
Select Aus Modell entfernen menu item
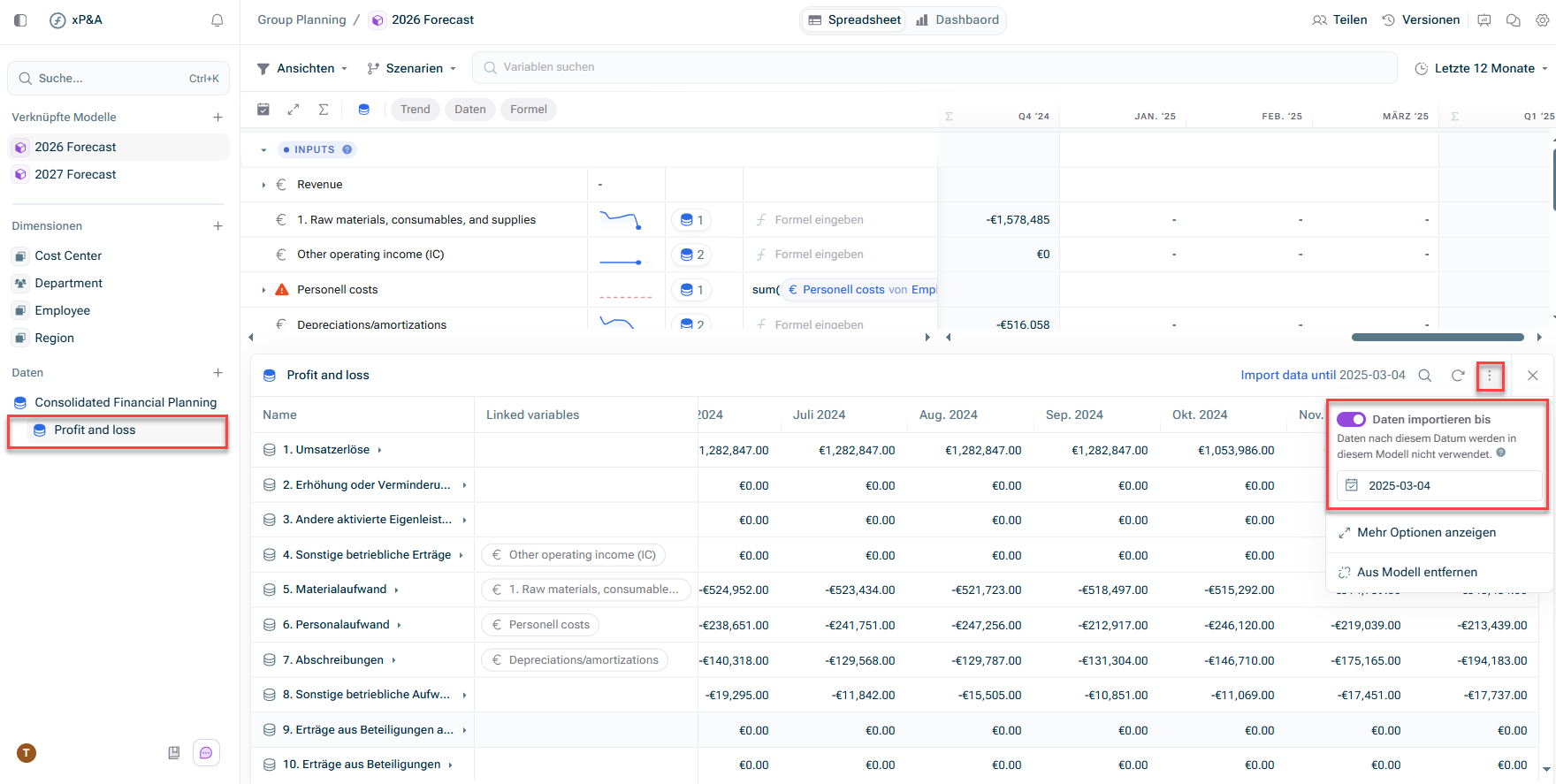(x=1439, y=573)
